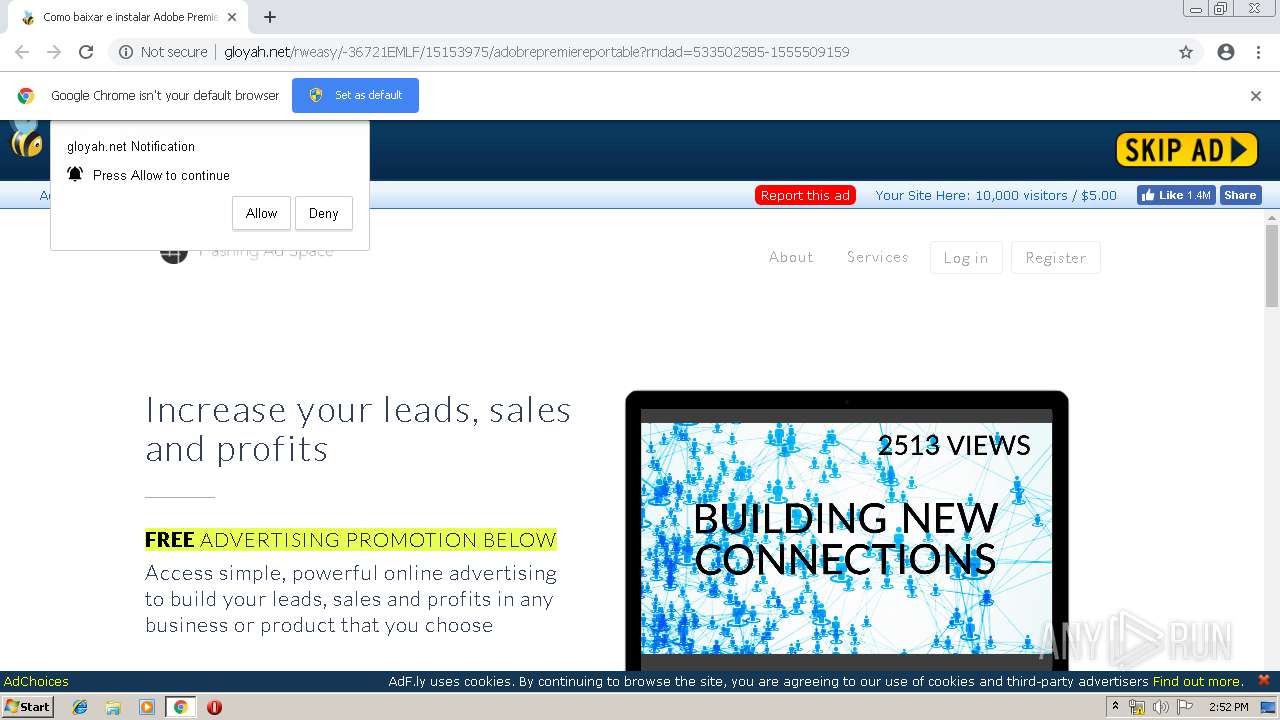Select the Como baixar e instalar tab

[129, 17]
